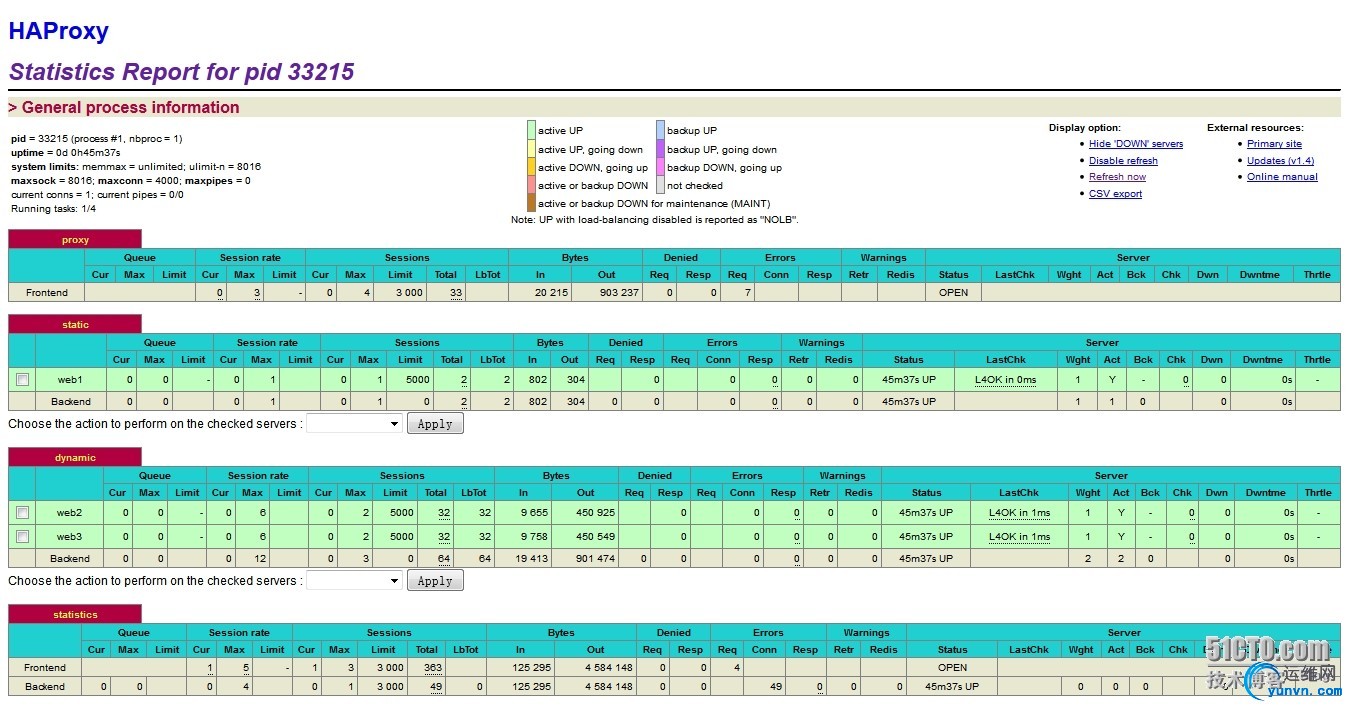Viewport: 1349px width, 708px height.
Task: Click OPEN status in proxy Frontend row
Action: coord(954,293)
